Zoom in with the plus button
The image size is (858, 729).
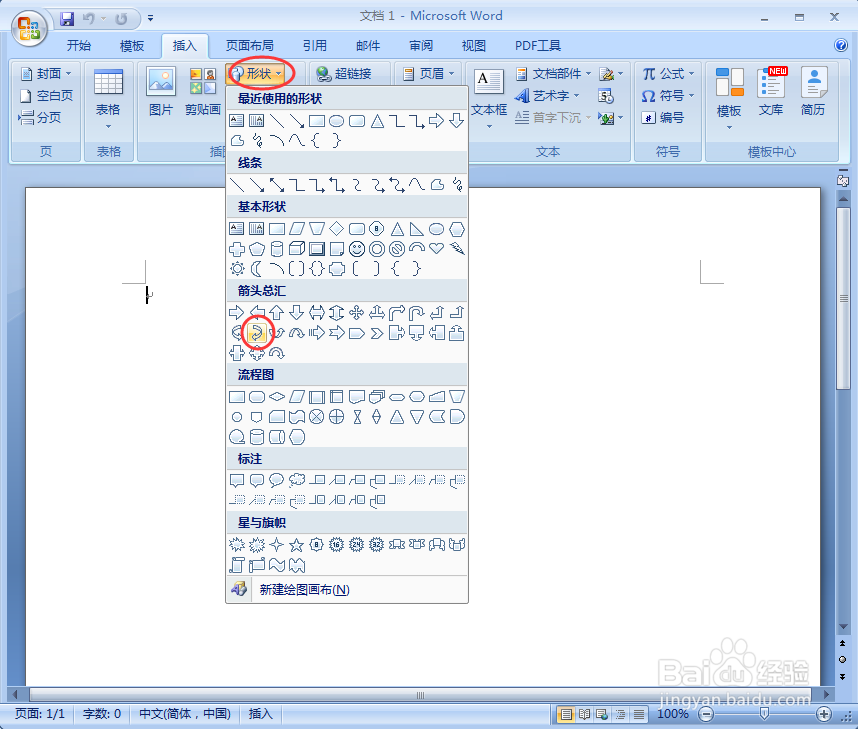click(824, 714)
